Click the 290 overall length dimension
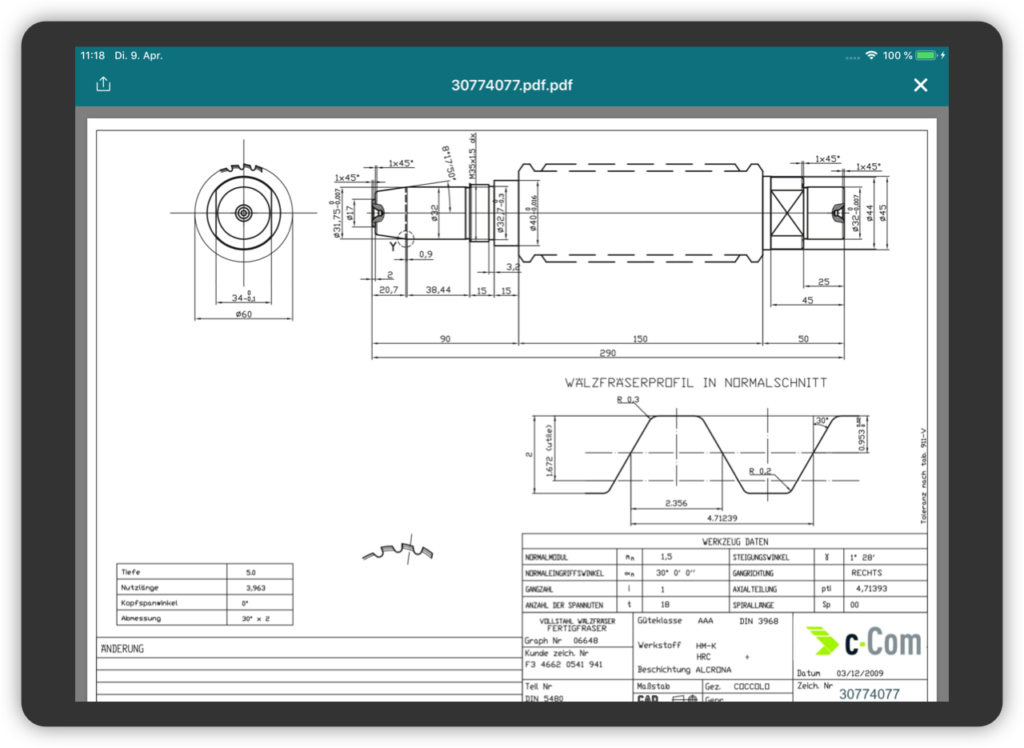 (x=607, y=354)
